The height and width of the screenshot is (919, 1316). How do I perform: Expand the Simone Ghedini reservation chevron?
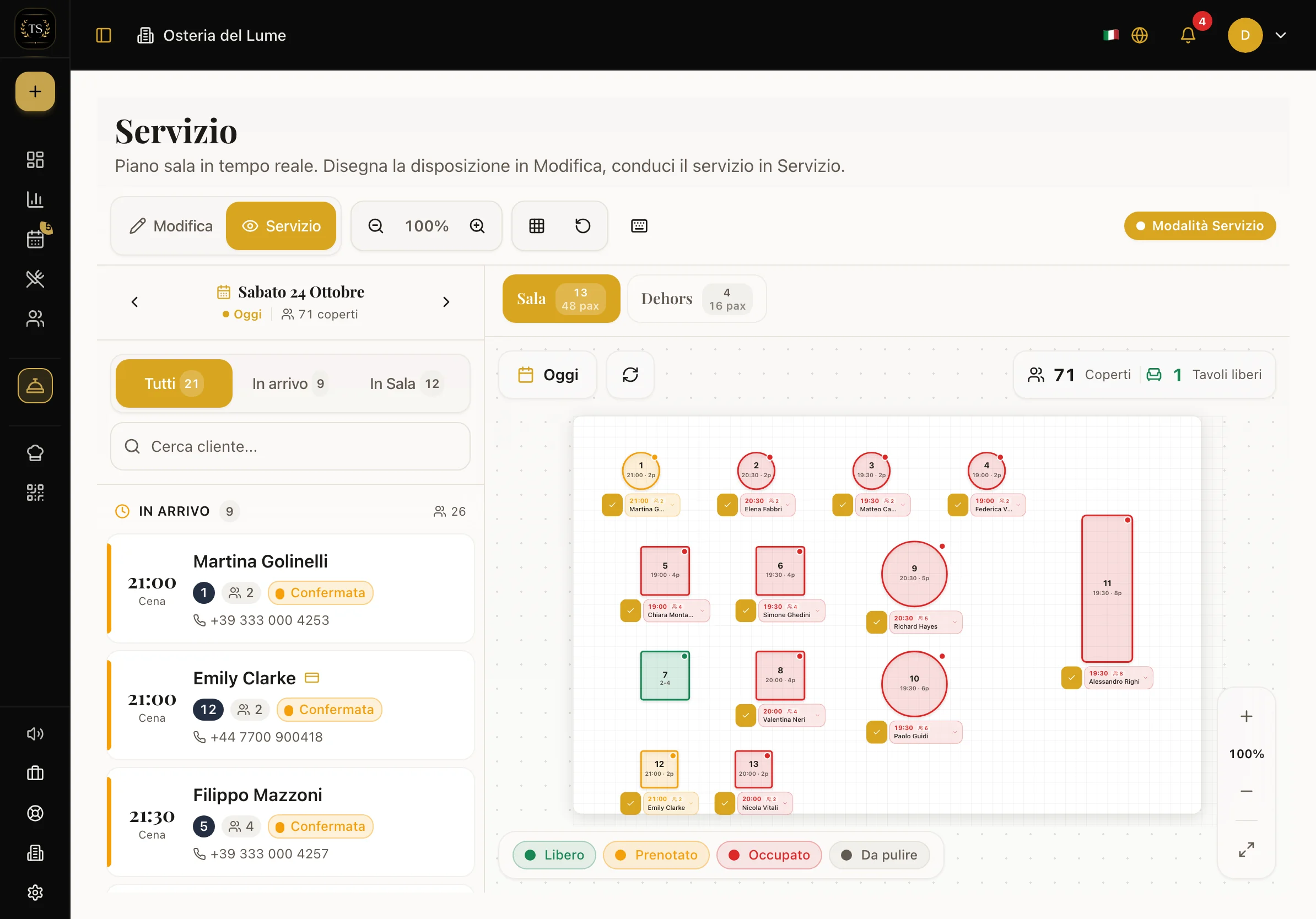point(817,611)
